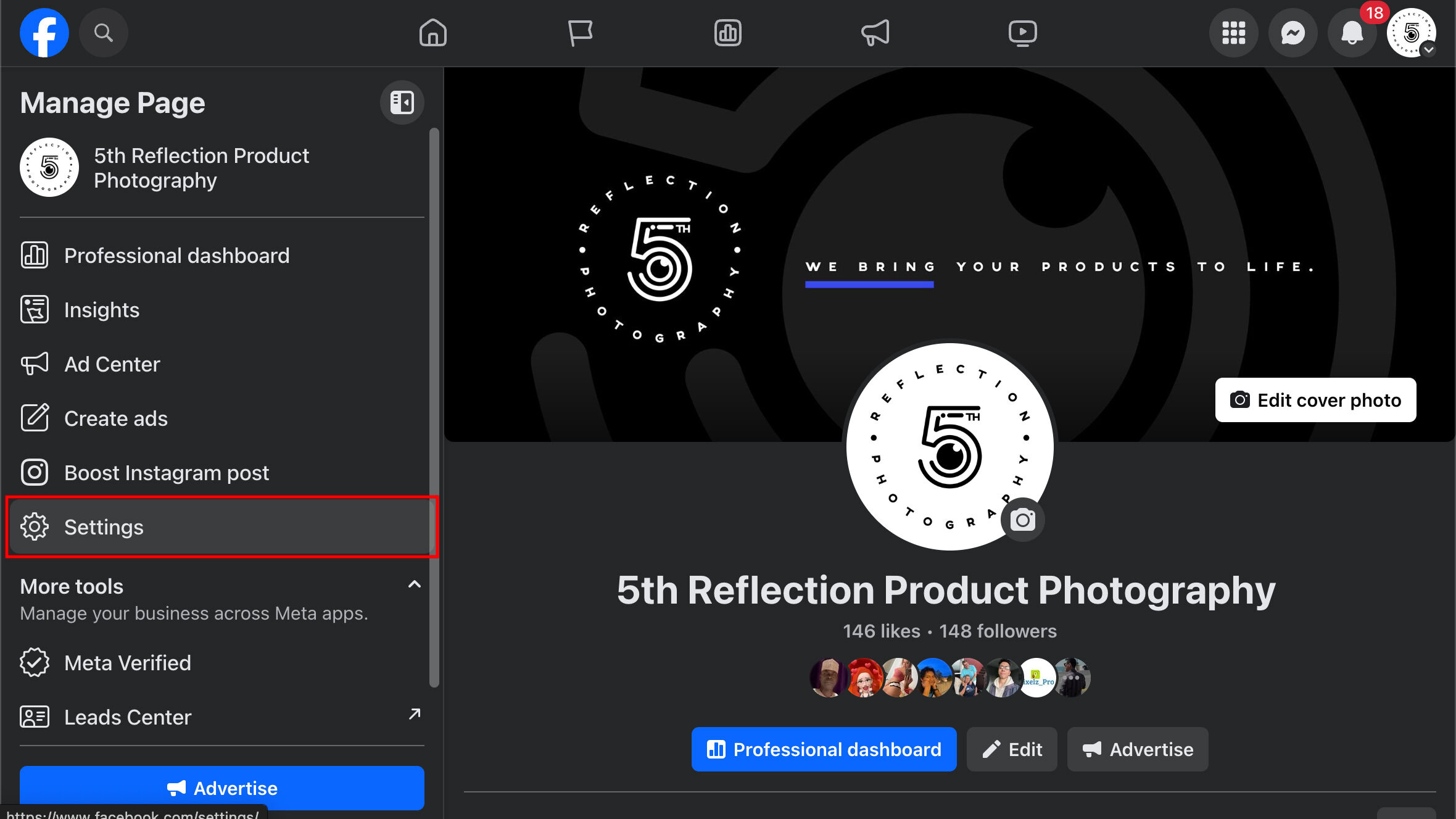Go to the Home icon
This screenshot has width=1456, height=819.
432,33
